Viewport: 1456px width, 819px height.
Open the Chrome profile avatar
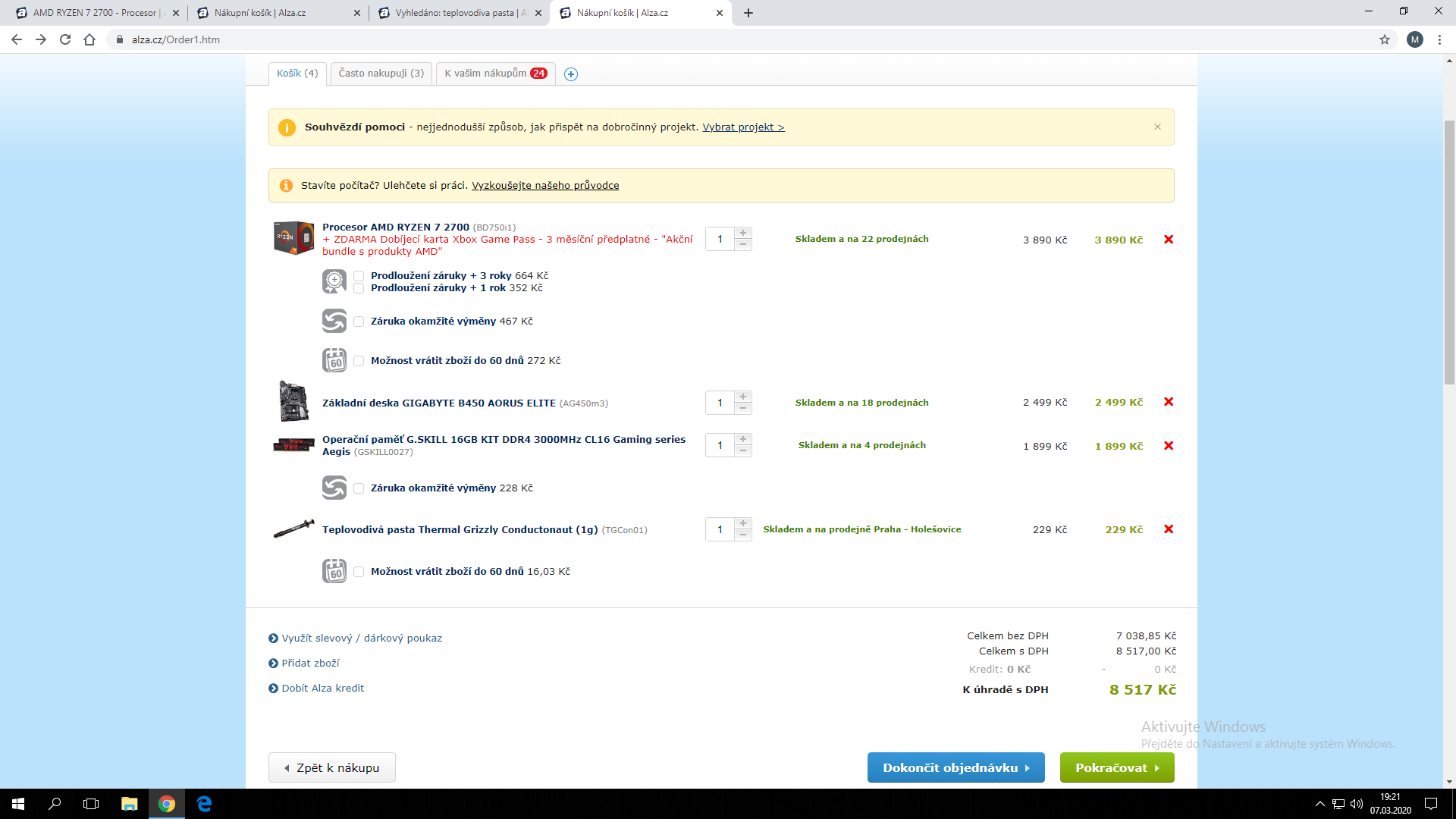click(1415, 39)
